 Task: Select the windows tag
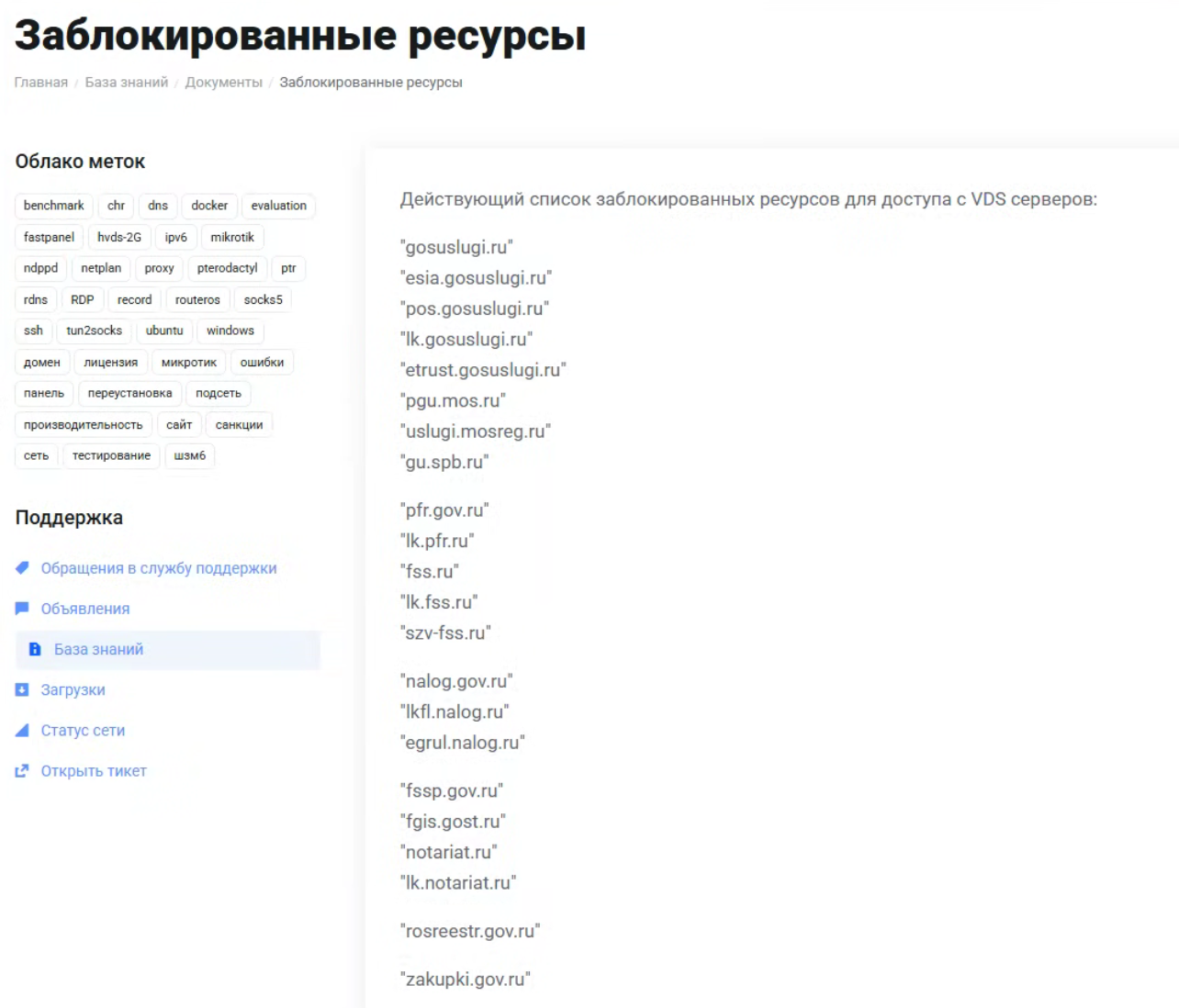click(x=230, y=330)
